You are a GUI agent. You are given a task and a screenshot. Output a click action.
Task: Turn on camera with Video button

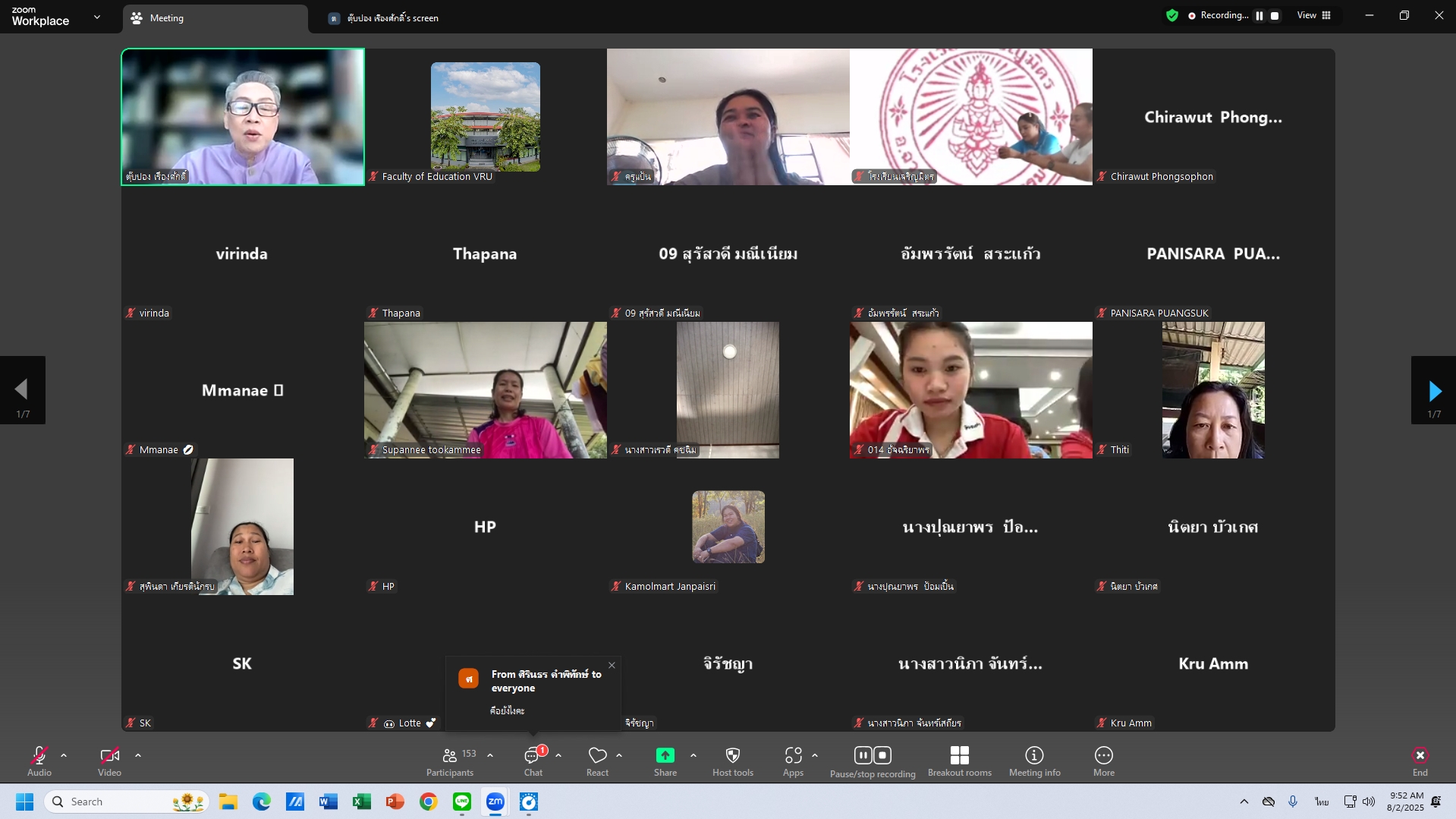(109, 761)
